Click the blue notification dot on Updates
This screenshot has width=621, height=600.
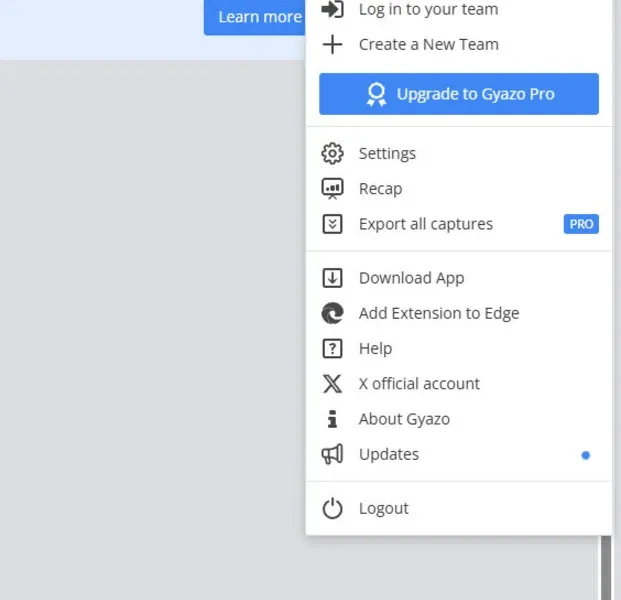click(585, 455)
